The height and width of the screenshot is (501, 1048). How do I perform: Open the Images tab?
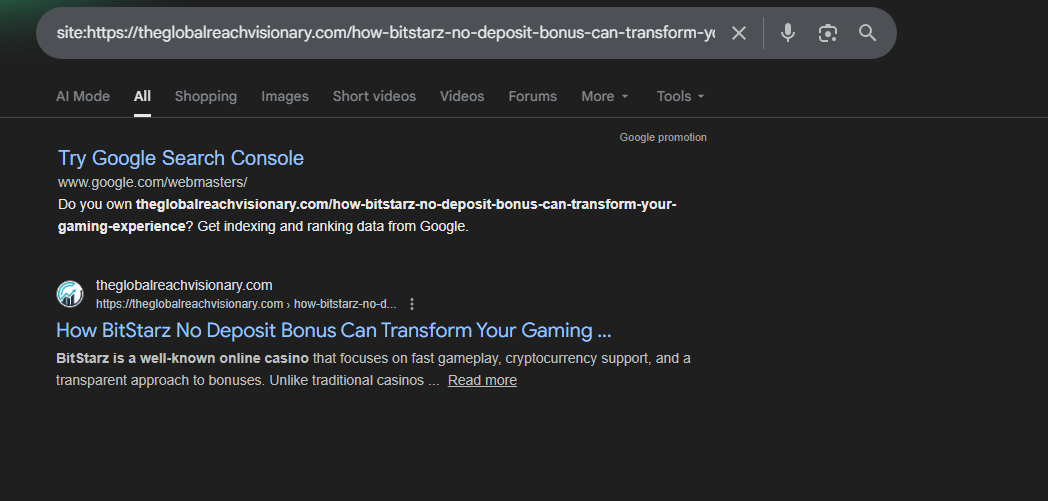285,96
